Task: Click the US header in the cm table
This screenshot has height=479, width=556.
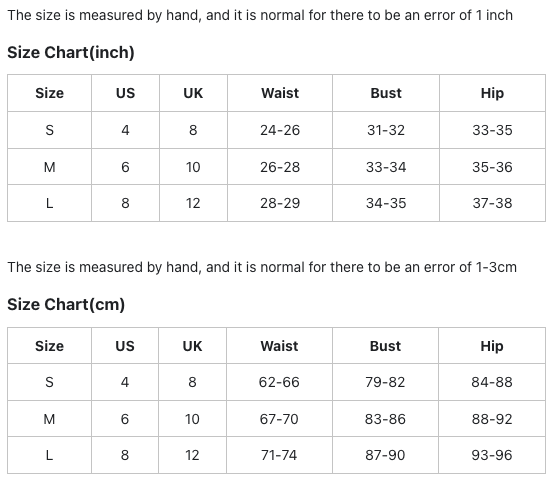Action: 125,346
